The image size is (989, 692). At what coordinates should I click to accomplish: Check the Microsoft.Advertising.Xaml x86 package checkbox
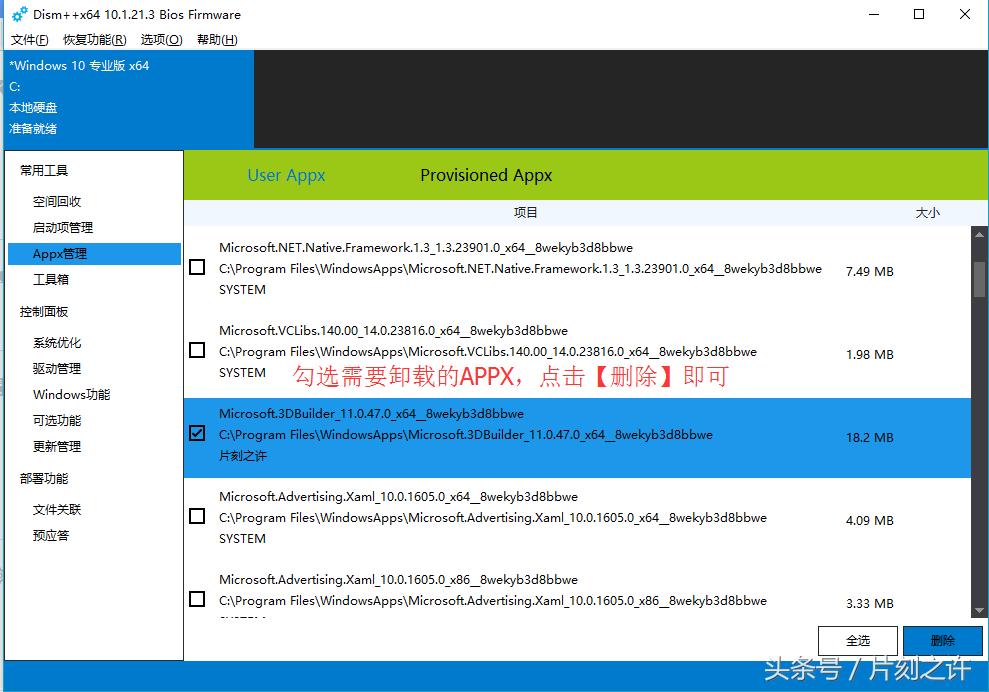tap(197, 599)
